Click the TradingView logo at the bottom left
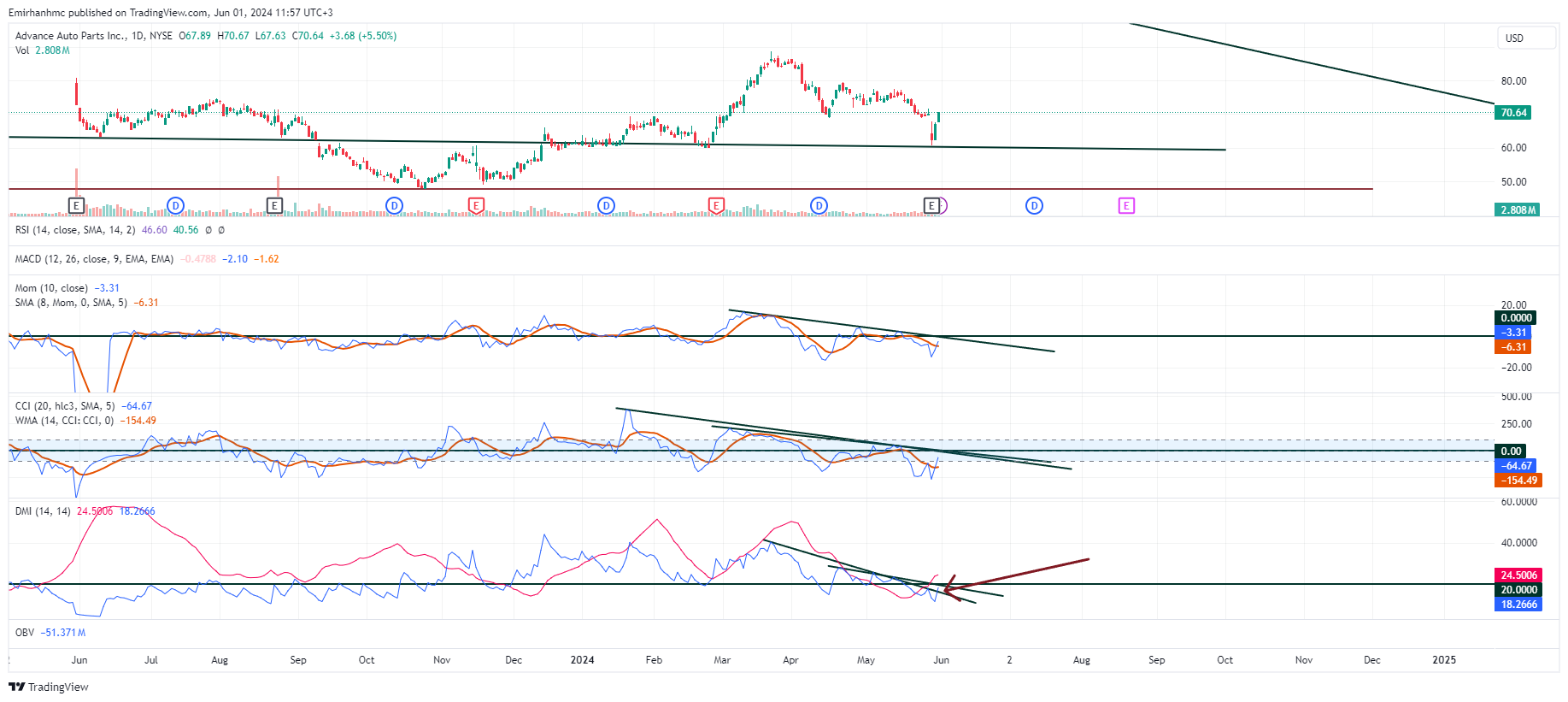This screenshot has width=1568, height=702. (x=49, y=687)
